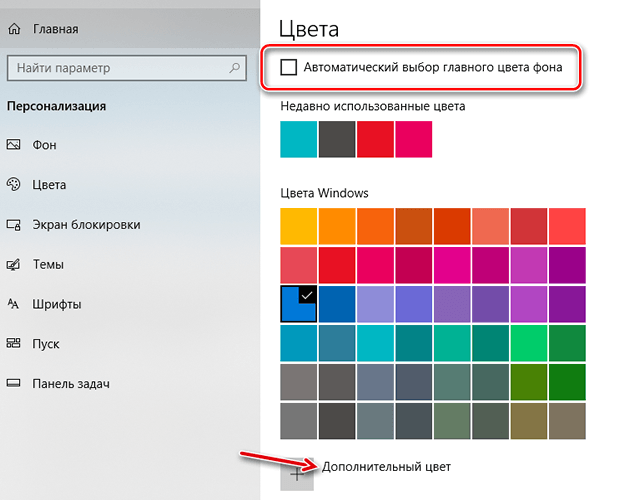This screenshot has height=500, width=640.
Task: Go to Главная via the home icon
Action: pyautogui.click(x=14, y=29)
